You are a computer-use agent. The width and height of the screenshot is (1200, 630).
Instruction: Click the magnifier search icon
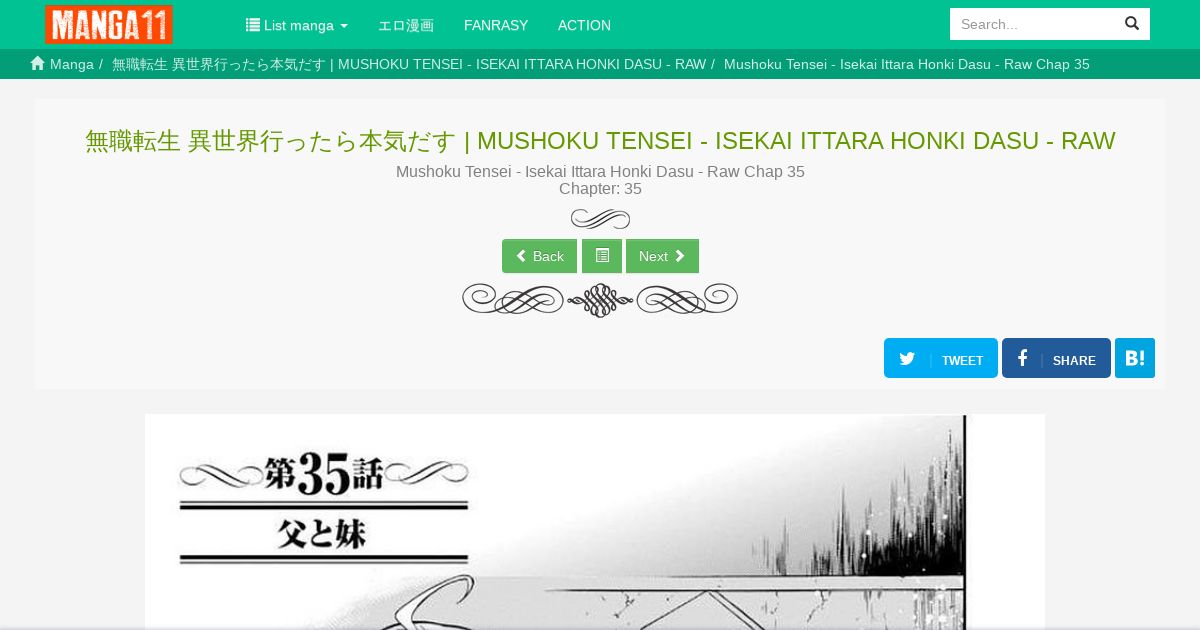point(1132,24)
